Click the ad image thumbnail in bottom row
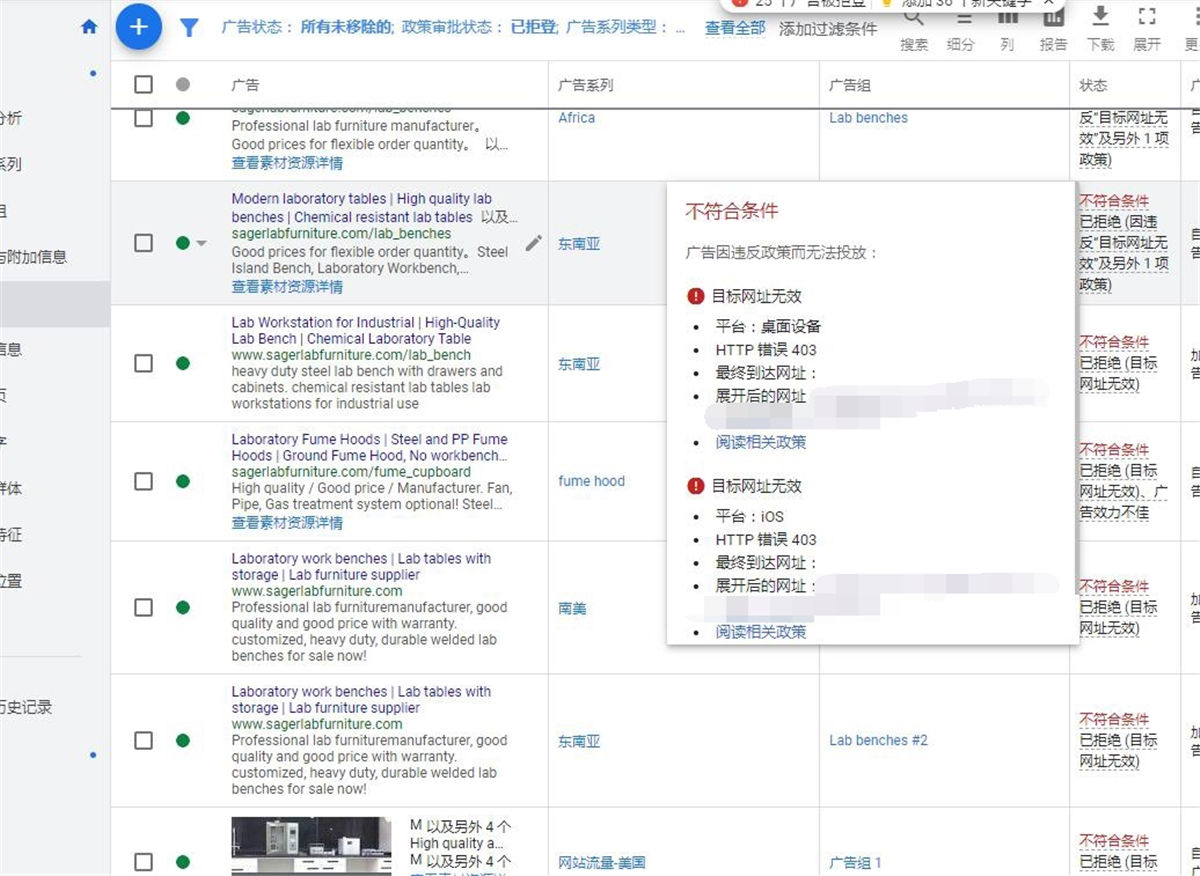Viewport: 1200px width, 876px height. 311,845
